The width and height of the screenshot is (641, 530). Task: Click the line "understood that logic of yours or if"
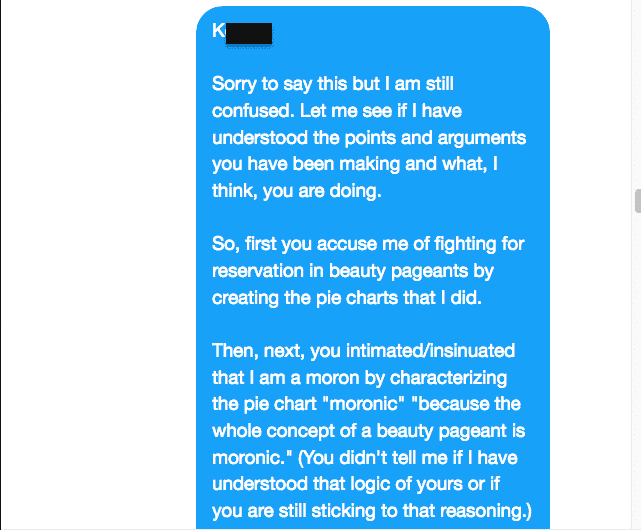click(x=356, y=484)
